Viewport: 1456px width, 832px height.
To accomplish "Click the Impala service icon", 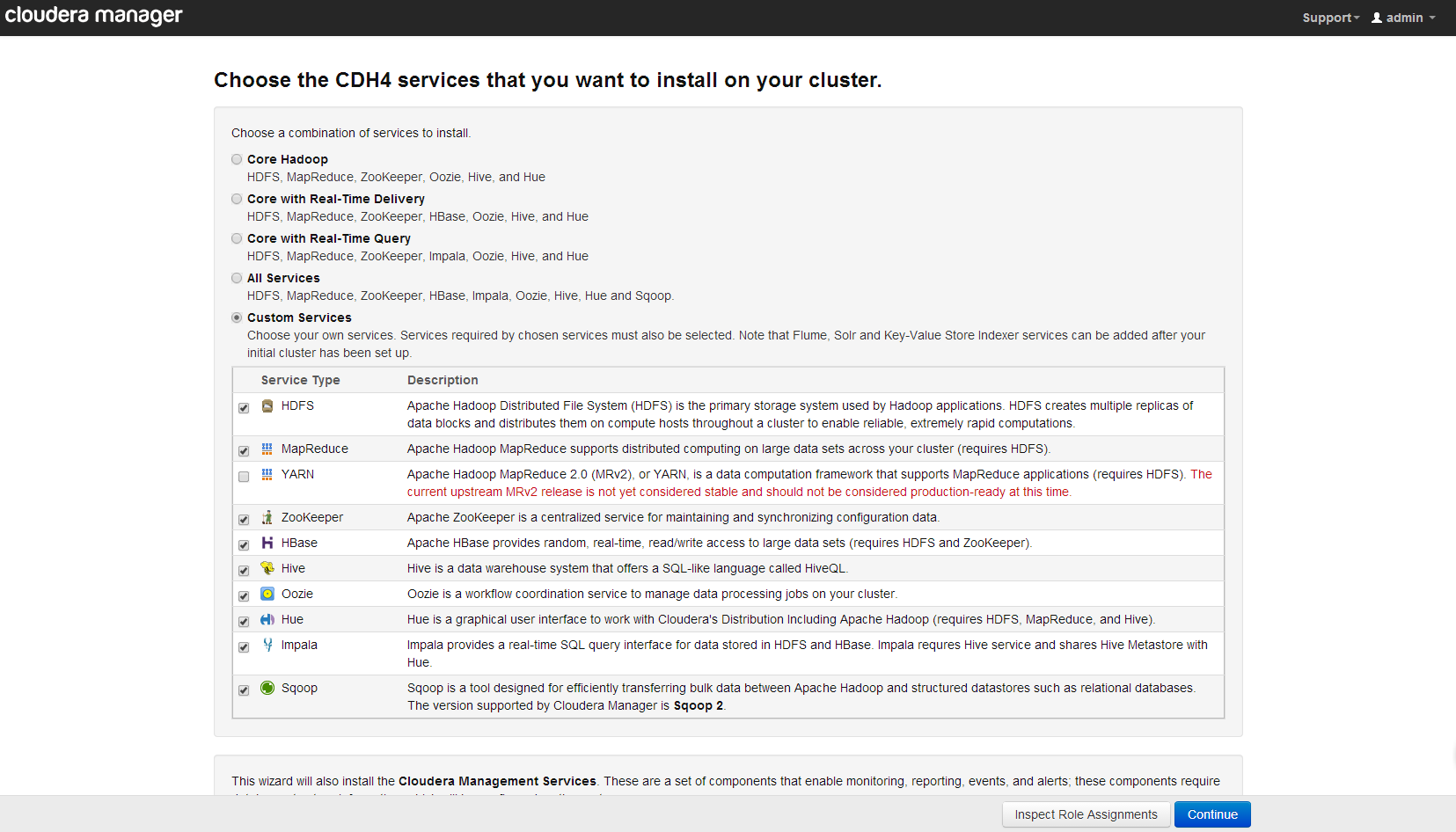I will coord(267,645).
